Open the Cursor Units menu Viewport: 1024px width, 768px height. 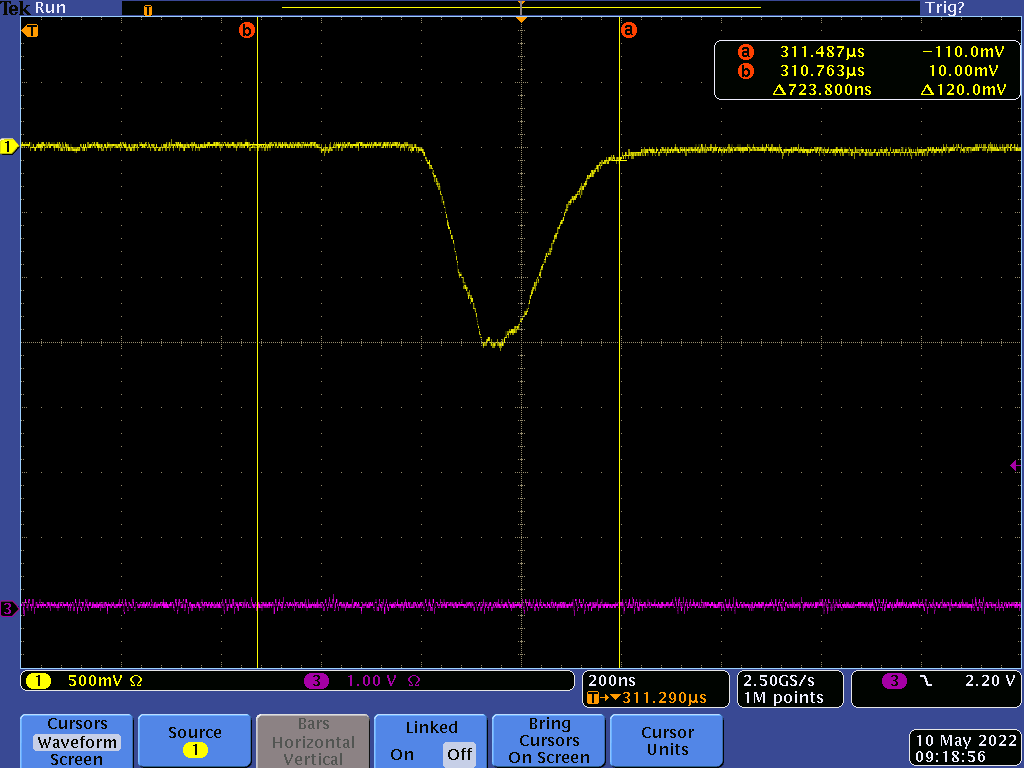point(667,740)
